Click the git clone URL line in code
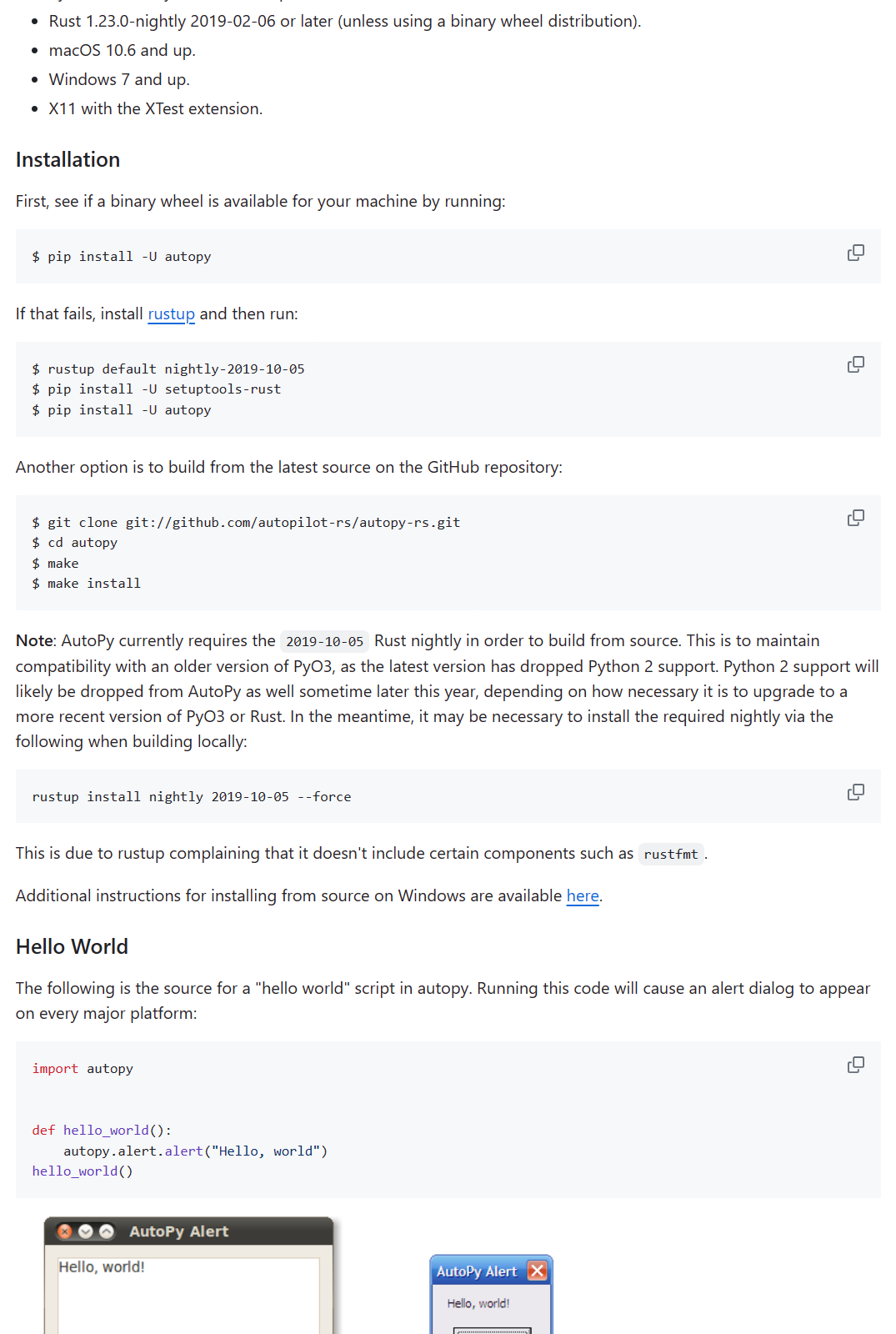 click(x=246, y=522)
